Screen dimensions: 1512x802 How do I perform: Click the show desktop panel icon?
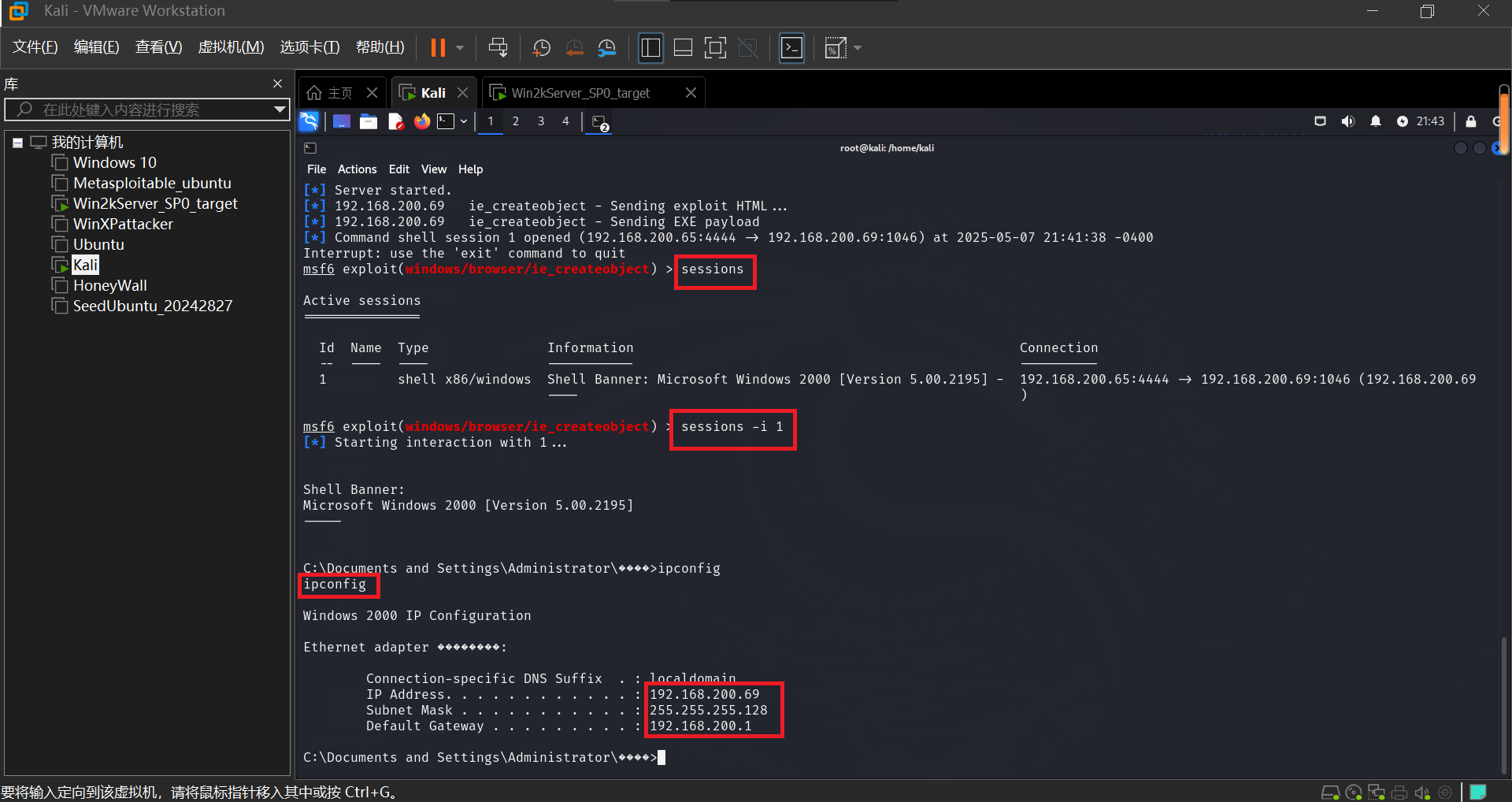click(x=342, y=121)
